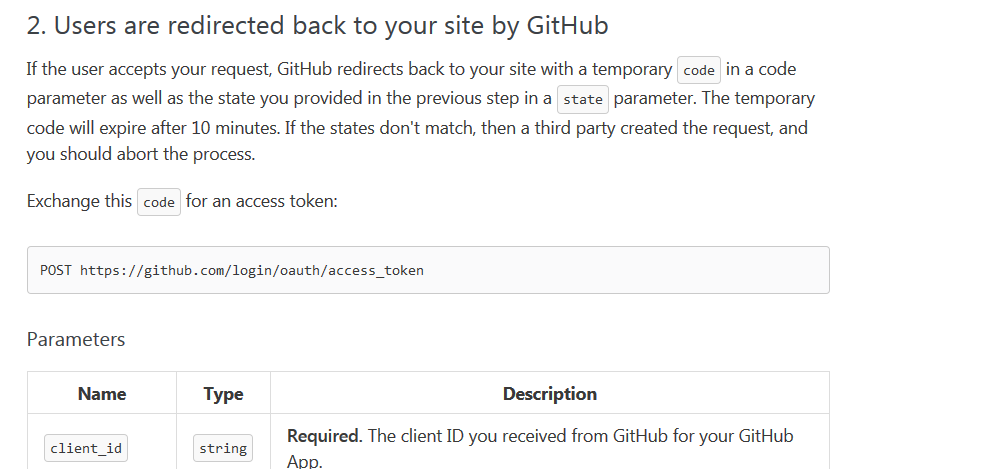Click the bold 'Required.' text
This screenshot has width=1004, height=469.
click(325, 436)
